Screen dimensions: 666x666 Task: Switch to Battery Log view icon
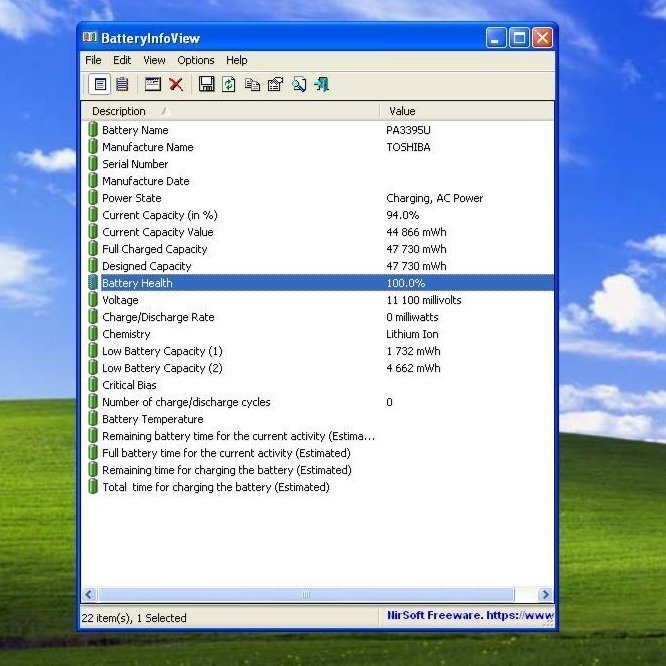122,84
